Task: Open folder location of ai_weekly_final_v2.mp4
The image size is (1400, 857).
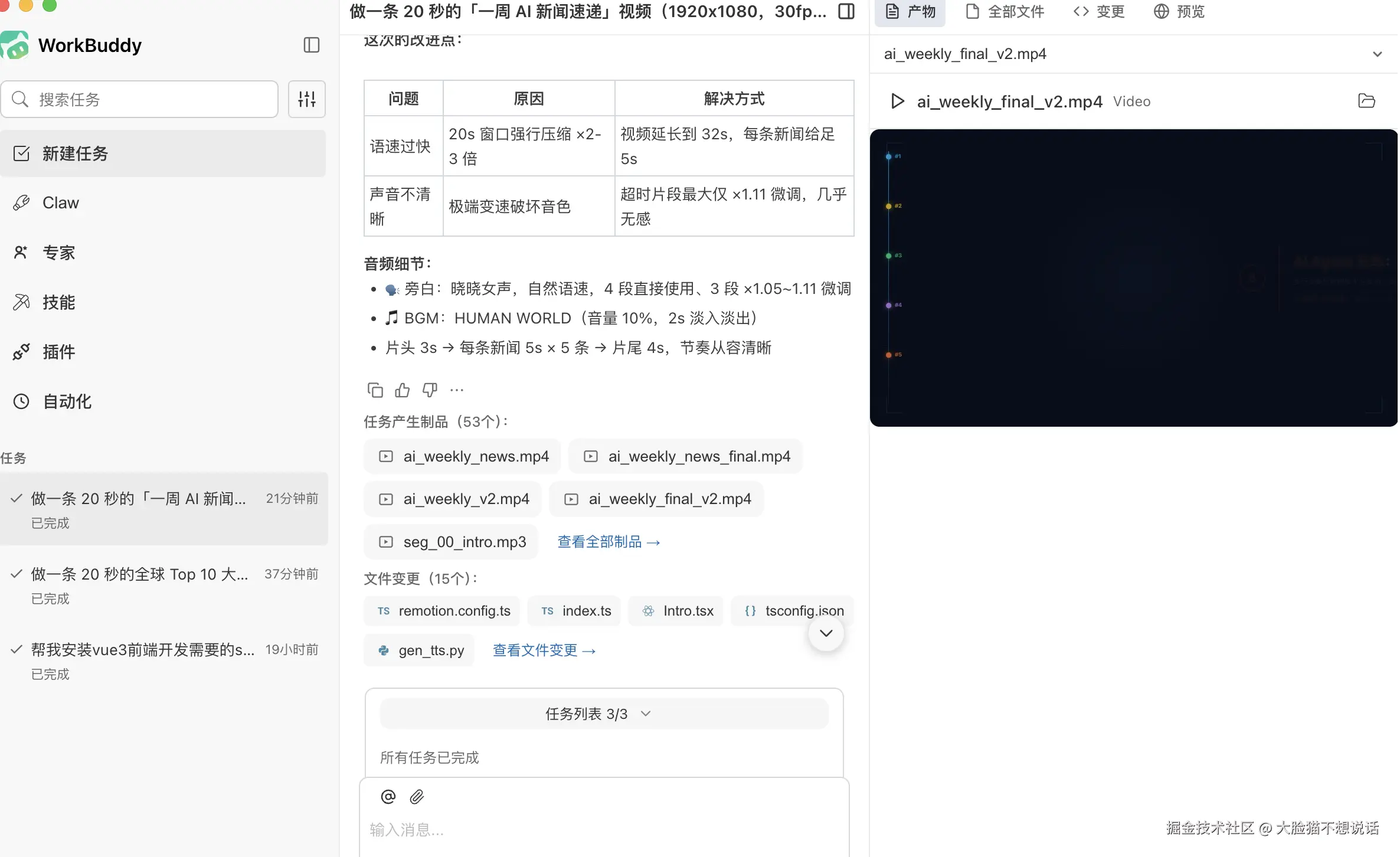Action: tap(1366, 100)
